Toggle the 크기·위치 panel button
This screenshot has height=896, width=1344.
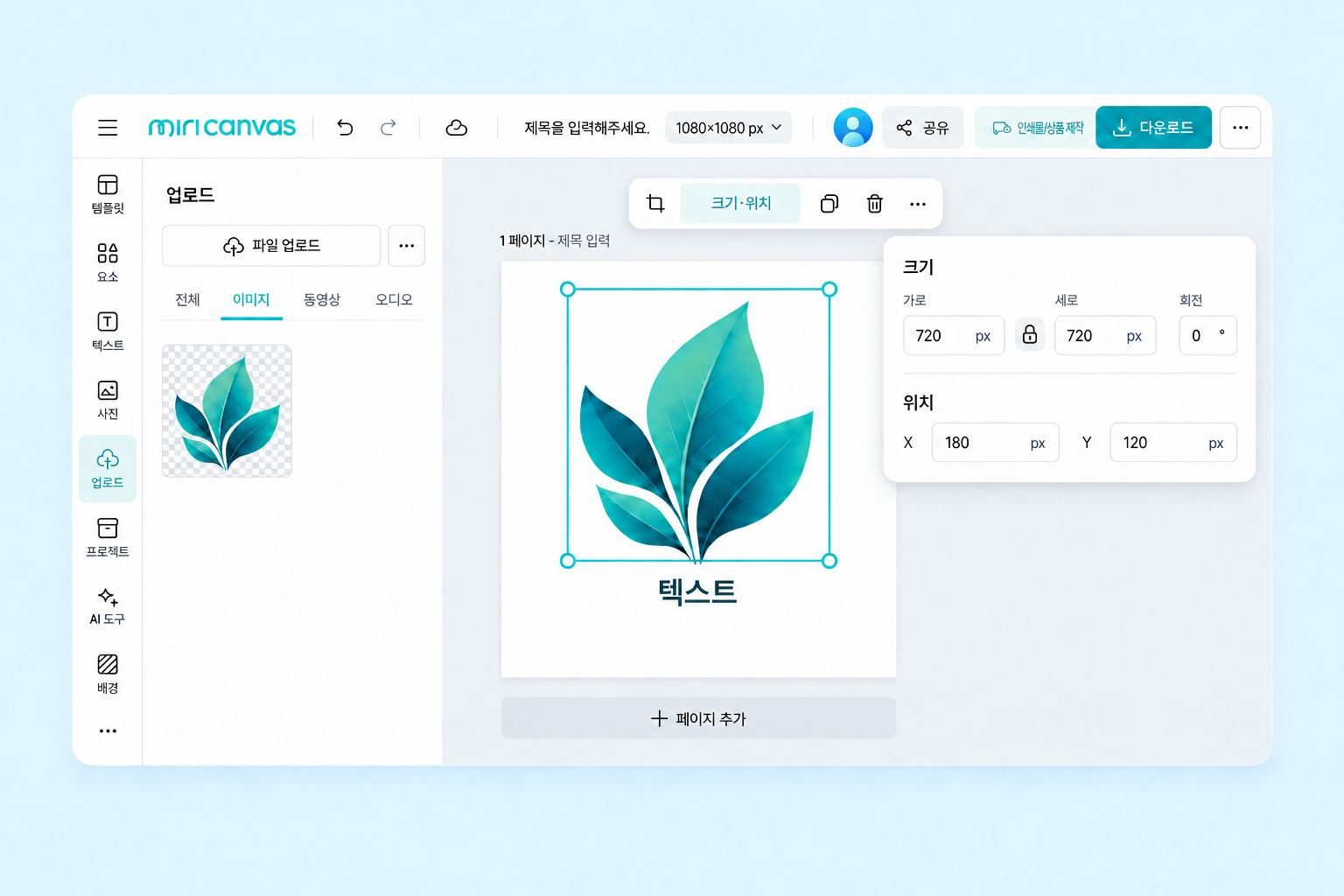click(740, 204)
